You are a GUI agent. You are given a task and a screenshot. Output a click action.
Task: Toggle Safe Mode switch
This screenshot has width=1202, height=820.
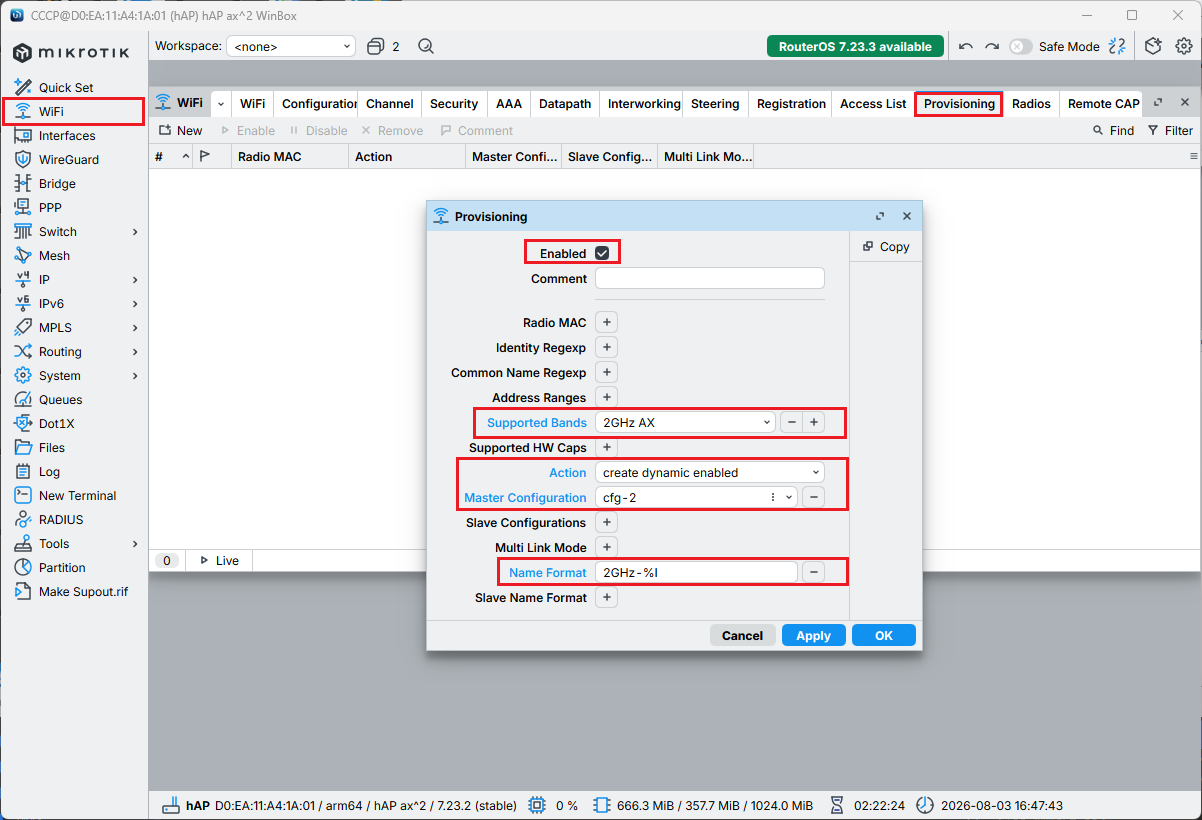coord(1021,46)
